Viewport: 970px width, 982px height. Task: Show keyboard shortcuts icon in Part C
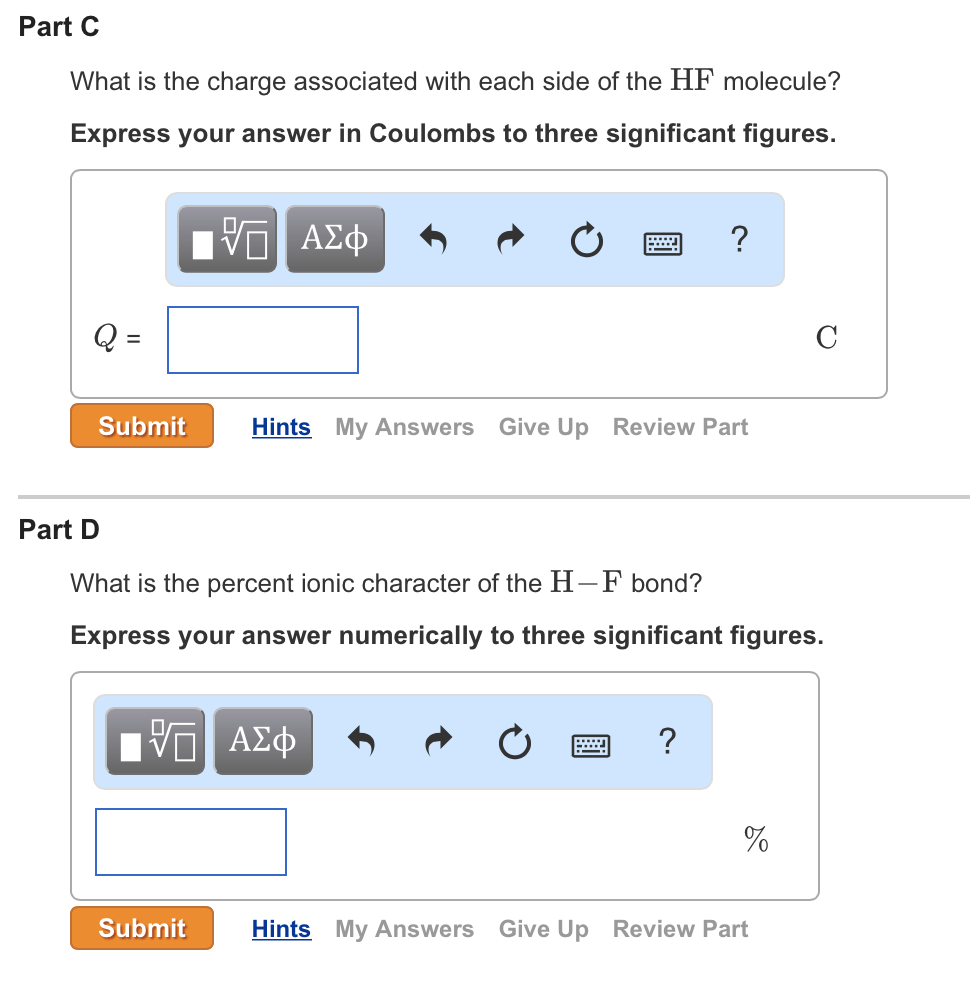pyautogui.click(x=663, y=243)
